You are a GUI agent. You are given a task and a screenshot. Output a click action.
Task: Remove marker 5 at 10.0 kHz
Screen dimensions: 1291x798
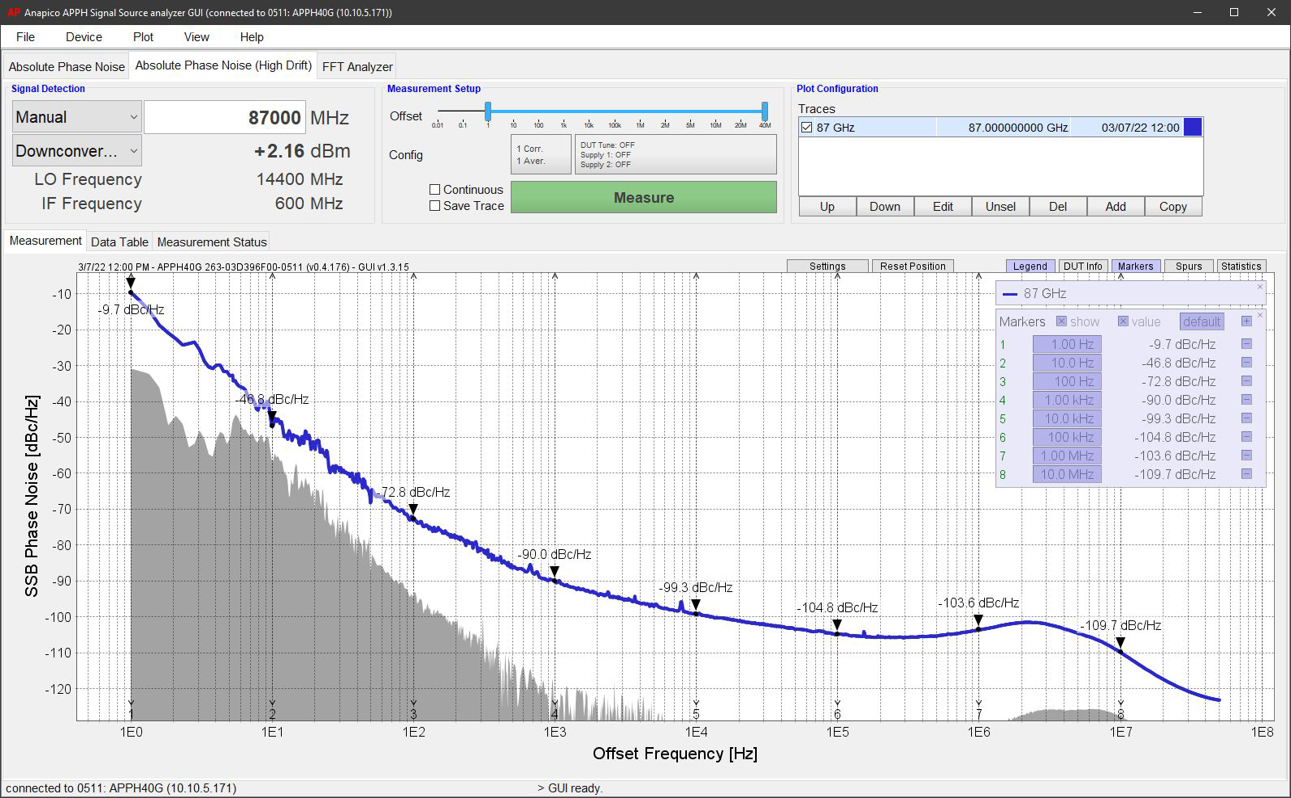coord(1246,418)
